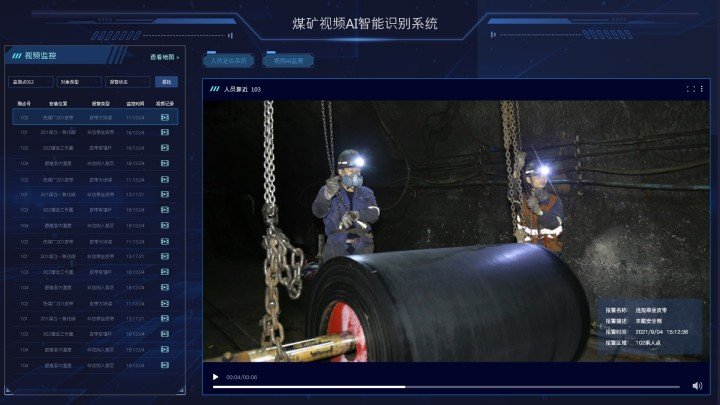Play the surveillance video
The width and height of the screenshot is (720, 405).
[x=215, y=377]
